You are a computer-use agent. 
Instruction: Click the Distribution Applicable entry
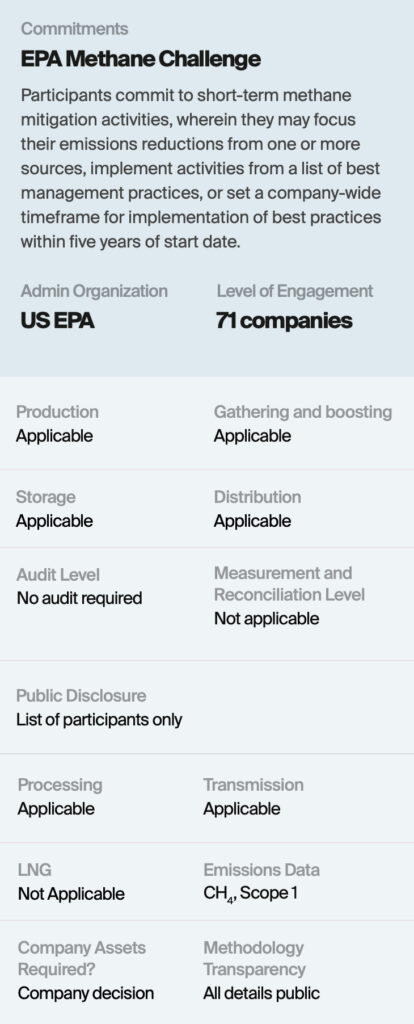click(x=257, y=509)
